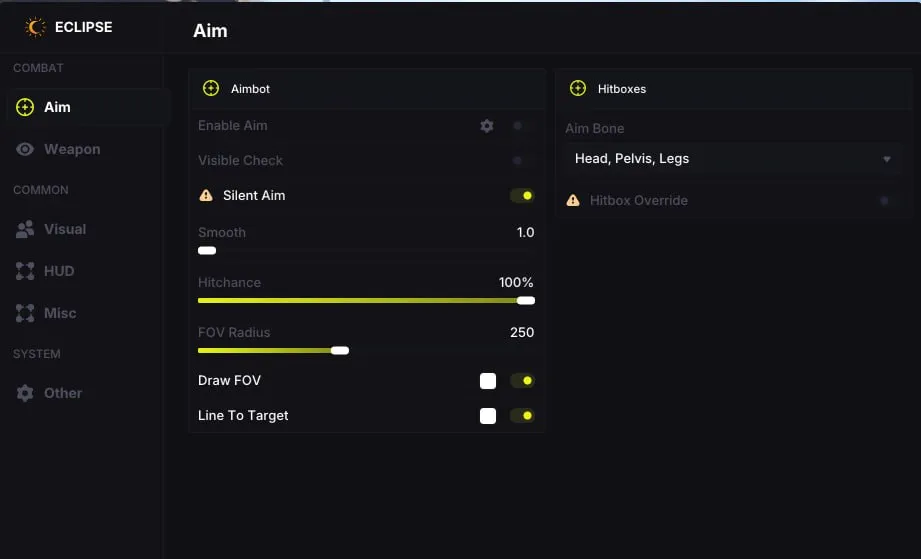The width and height of the screenshot is (921, 559).
Task: Disable the Draw FOV toggle
Action: point(522,380)
